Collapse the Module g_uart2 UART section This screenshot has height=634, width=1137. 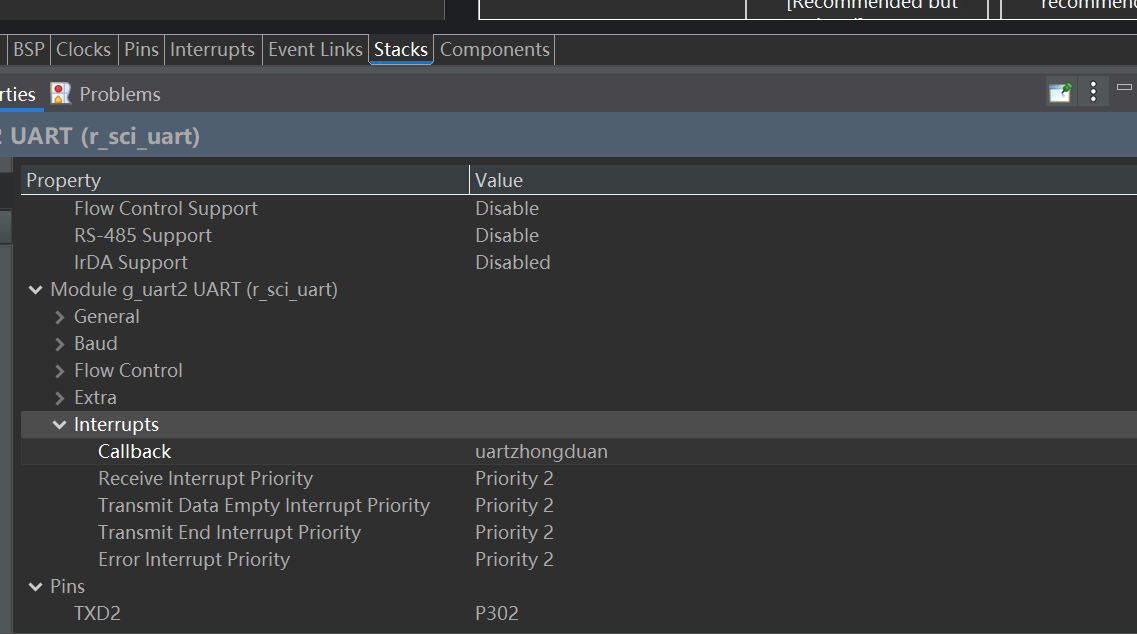(x=35, y=290)
